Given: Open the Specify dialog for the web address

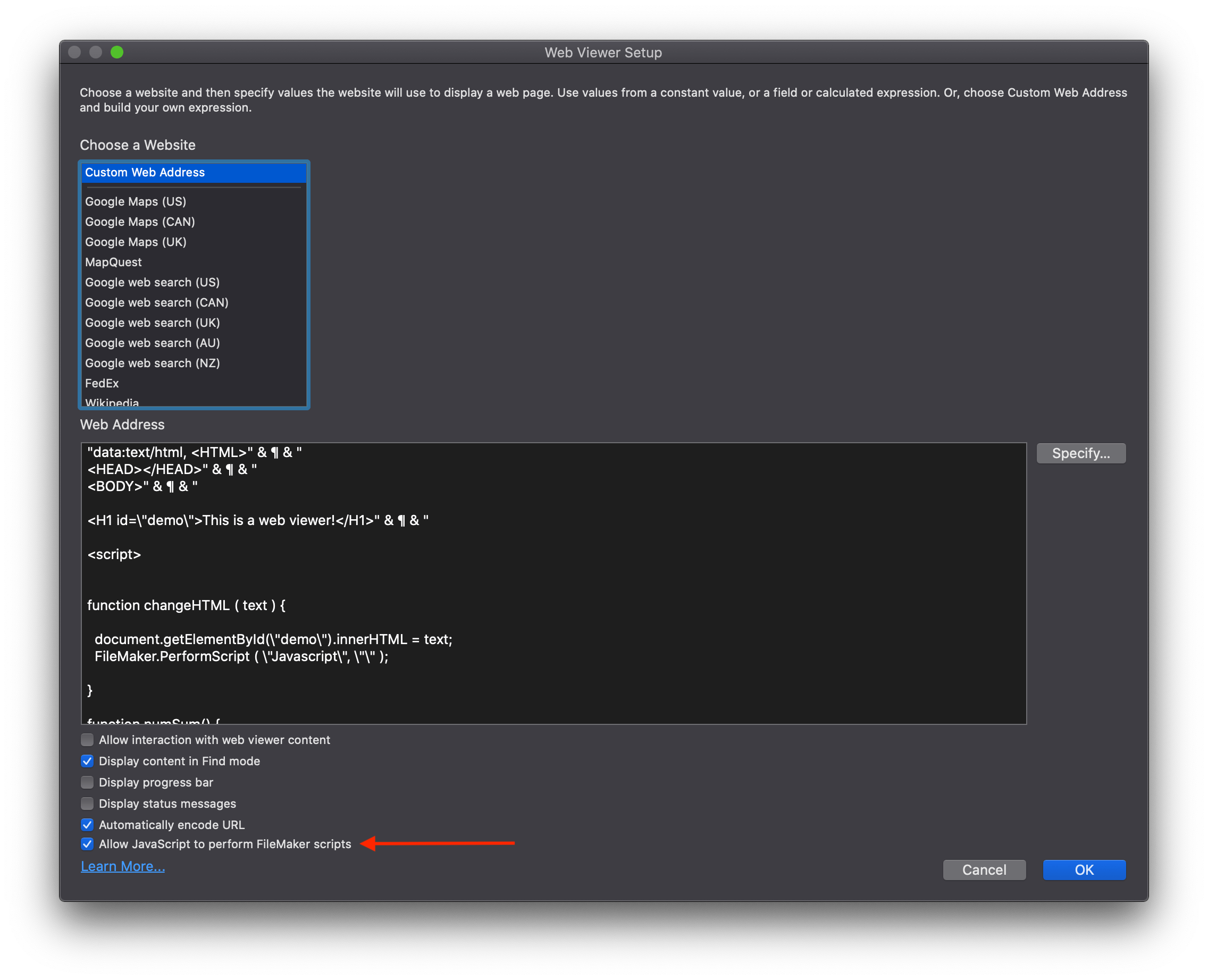Looking at the screenshot, I should (1080, 453).
